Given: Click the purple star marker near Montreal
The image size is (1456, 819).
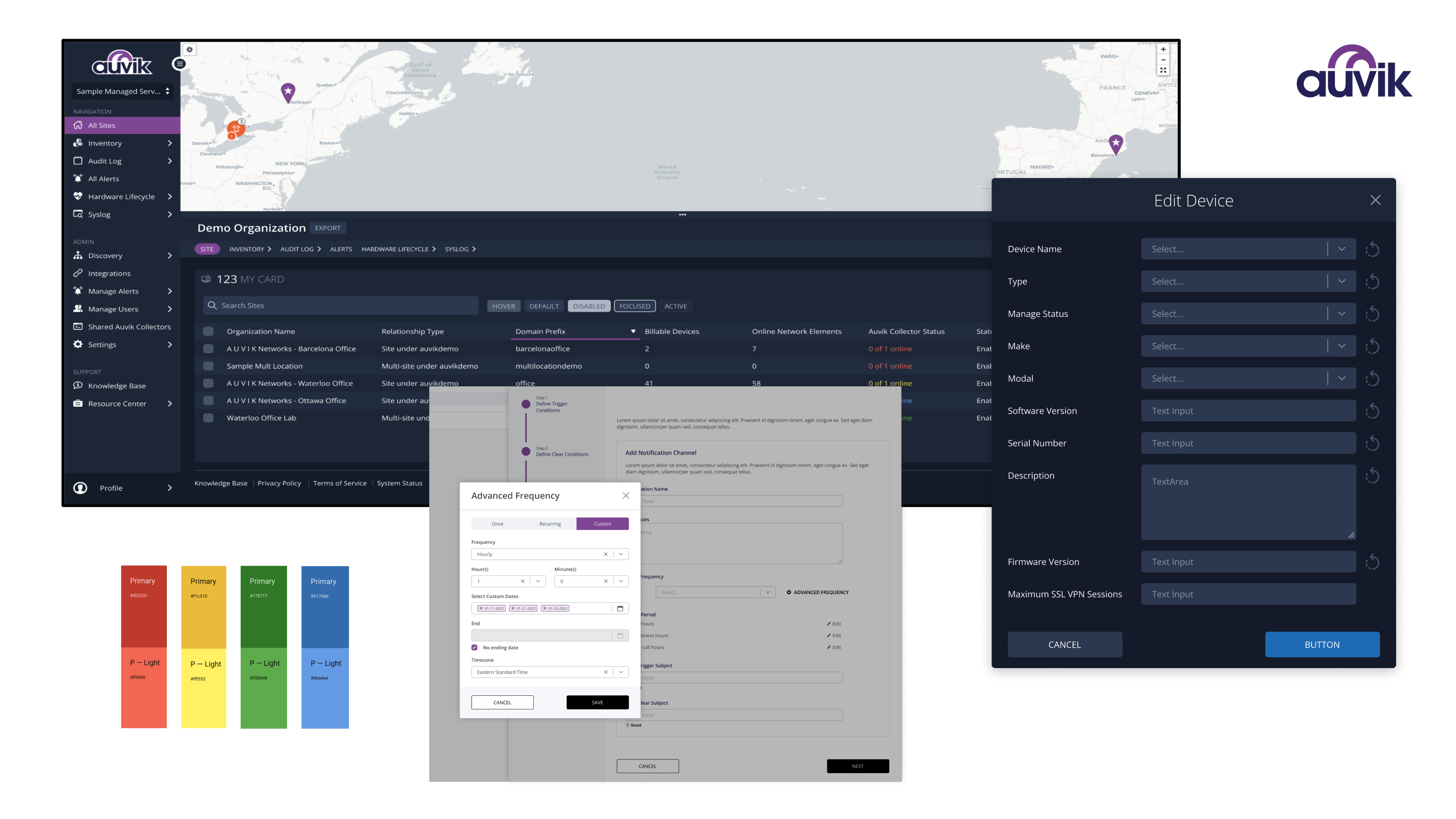Looking at the screenshot, I should coord(288,92).
